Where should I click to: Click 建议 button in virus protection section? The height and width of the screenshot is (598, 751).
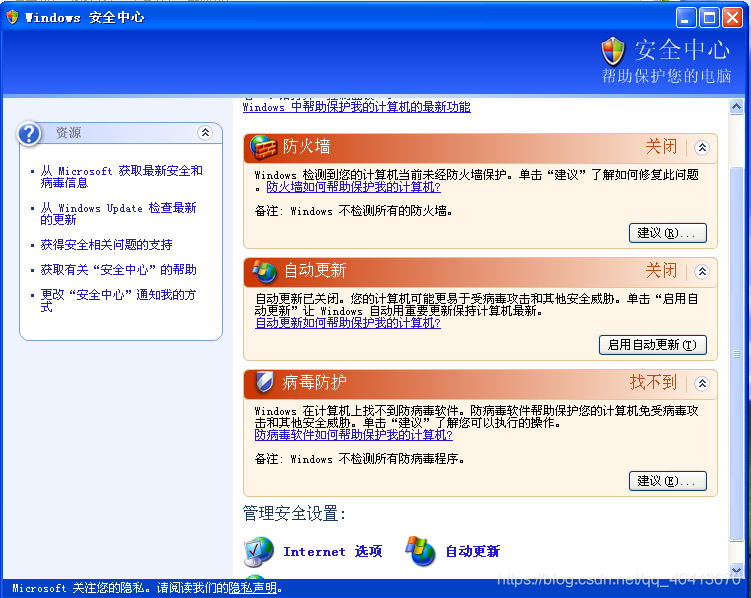tap(667, 481)
